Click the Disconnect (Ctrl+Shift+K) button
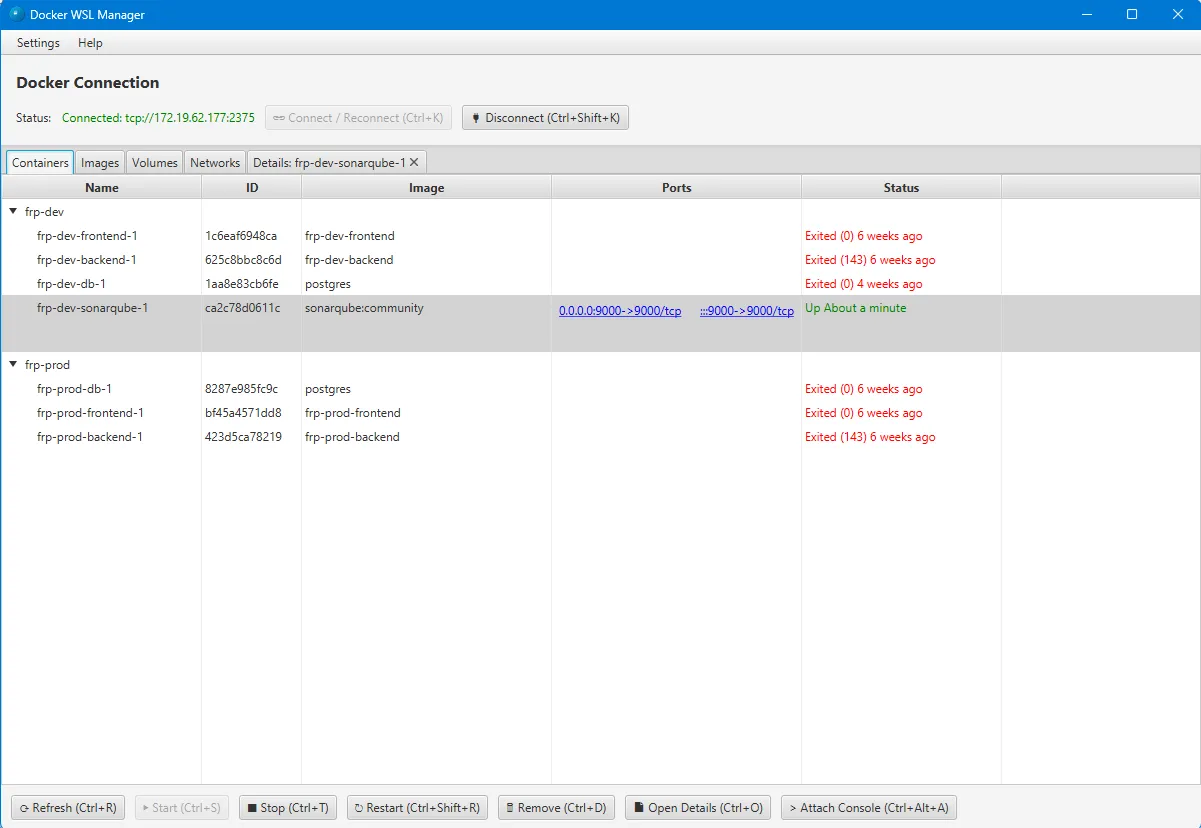The width and height of the screenshot is (1201, 828). [x=545, y=118]
